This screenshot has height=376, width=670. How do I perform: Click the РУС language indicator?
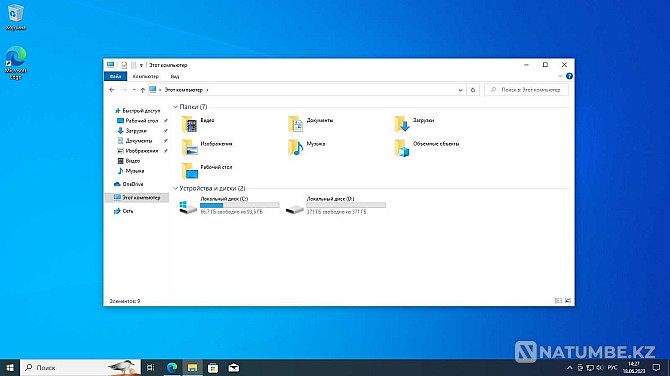(x=612, y=367)
